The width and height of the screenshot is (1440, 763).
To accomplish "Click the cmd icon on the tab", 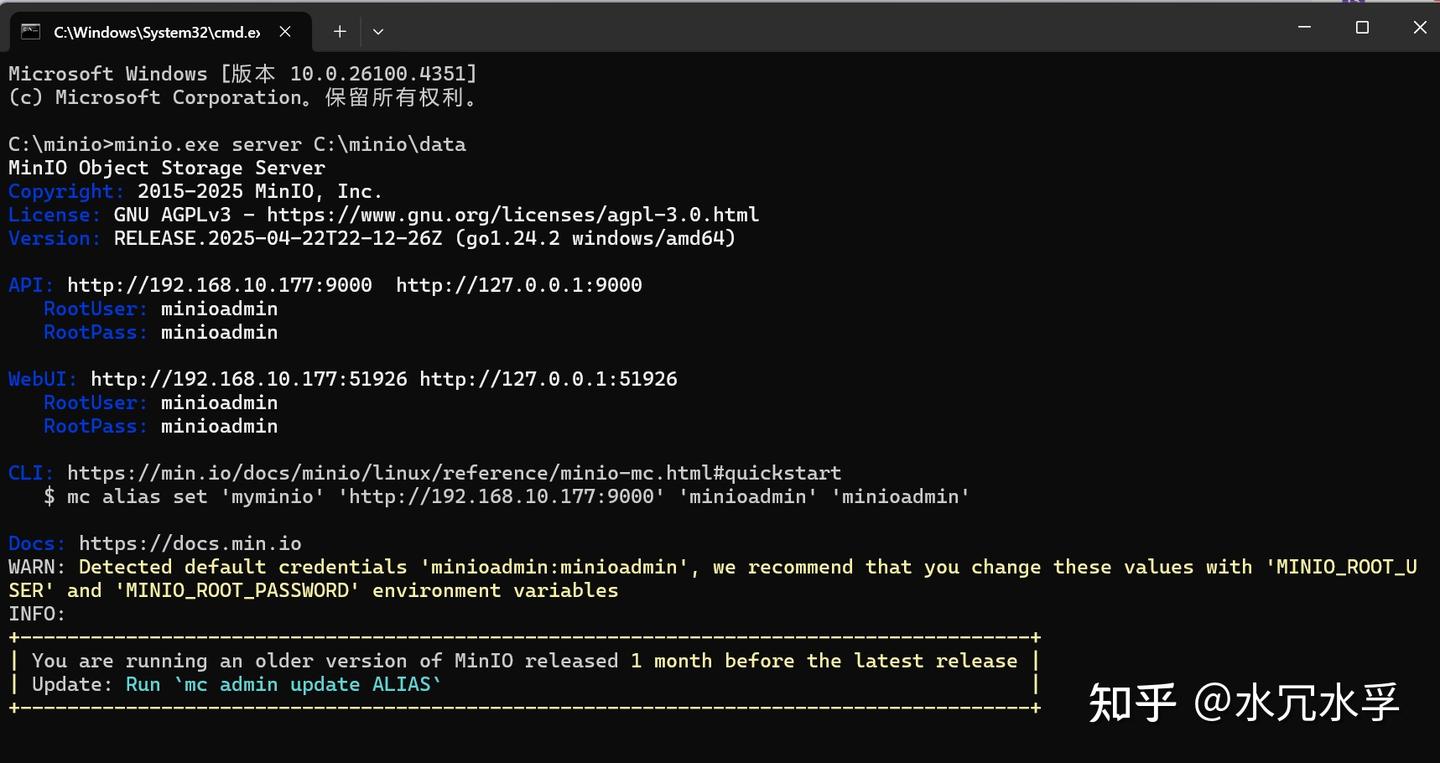I will coord(31,32).
